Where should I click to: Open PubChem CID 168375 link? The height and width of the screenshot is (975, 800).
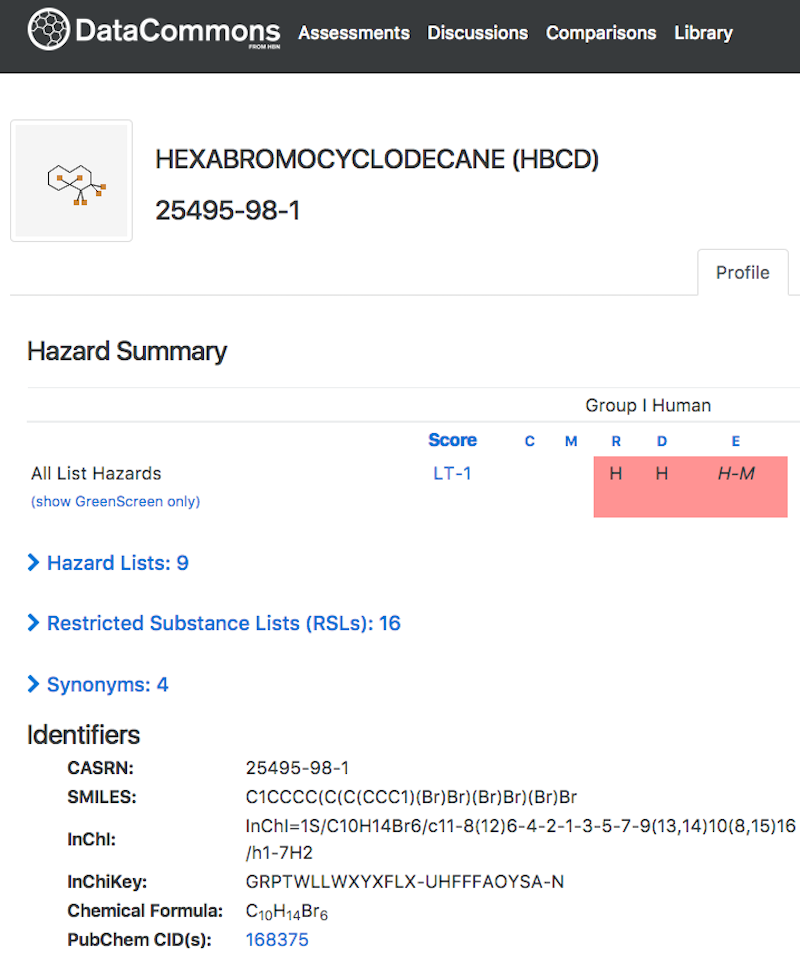point(277,940)
